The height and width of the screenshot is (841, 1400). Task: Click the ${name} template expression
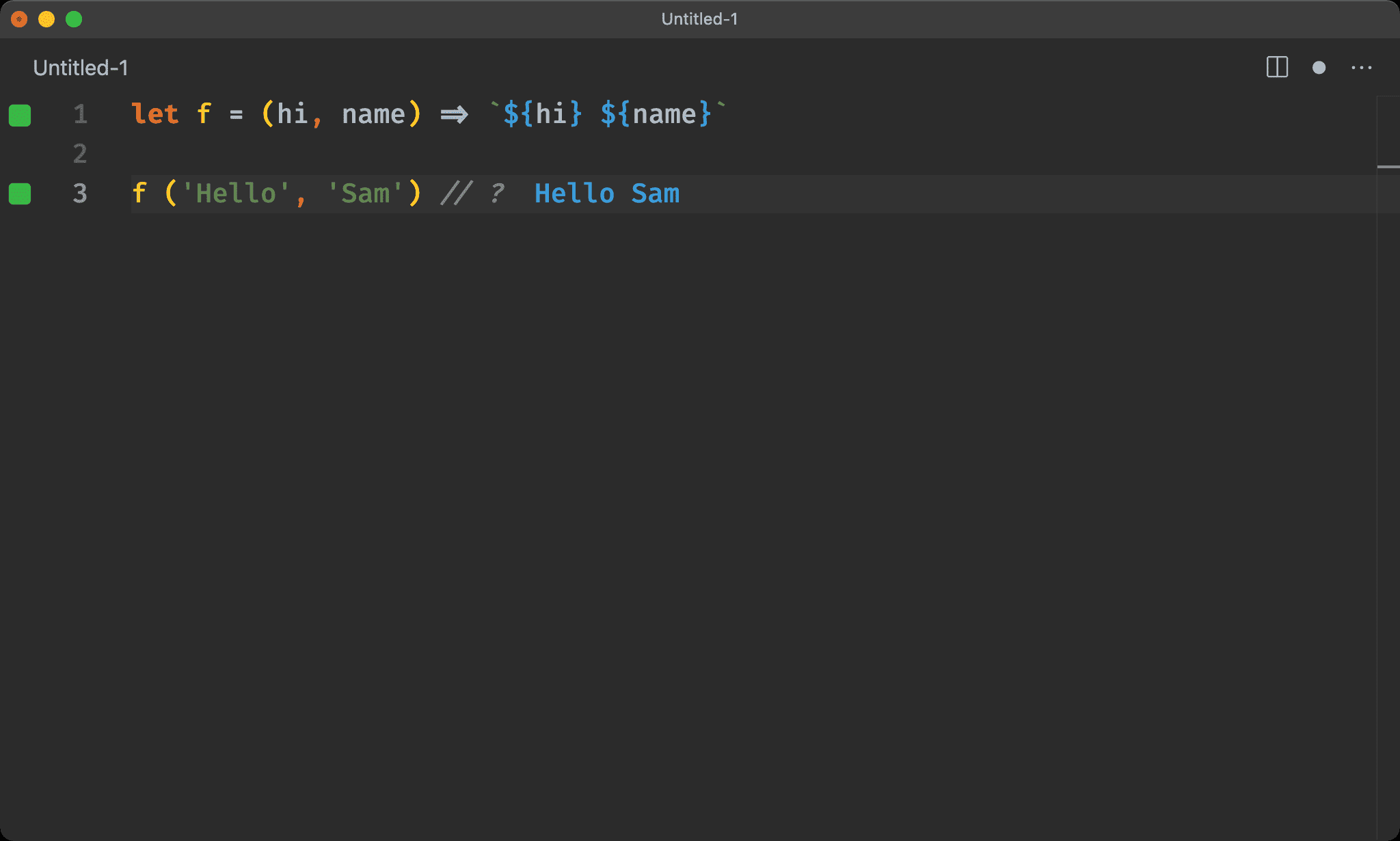[656, 114]
